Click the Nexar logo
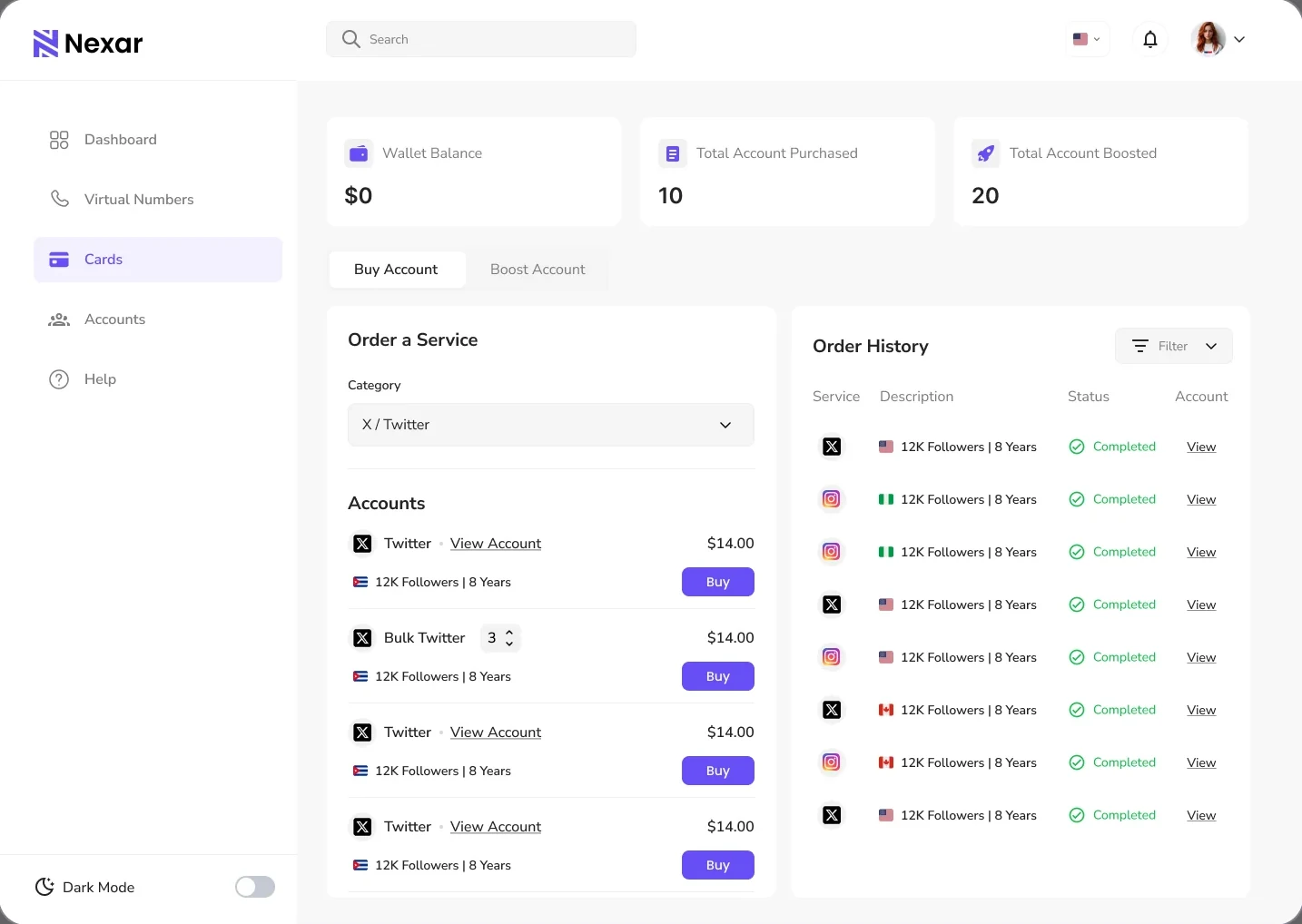 (x=88, y=43)
